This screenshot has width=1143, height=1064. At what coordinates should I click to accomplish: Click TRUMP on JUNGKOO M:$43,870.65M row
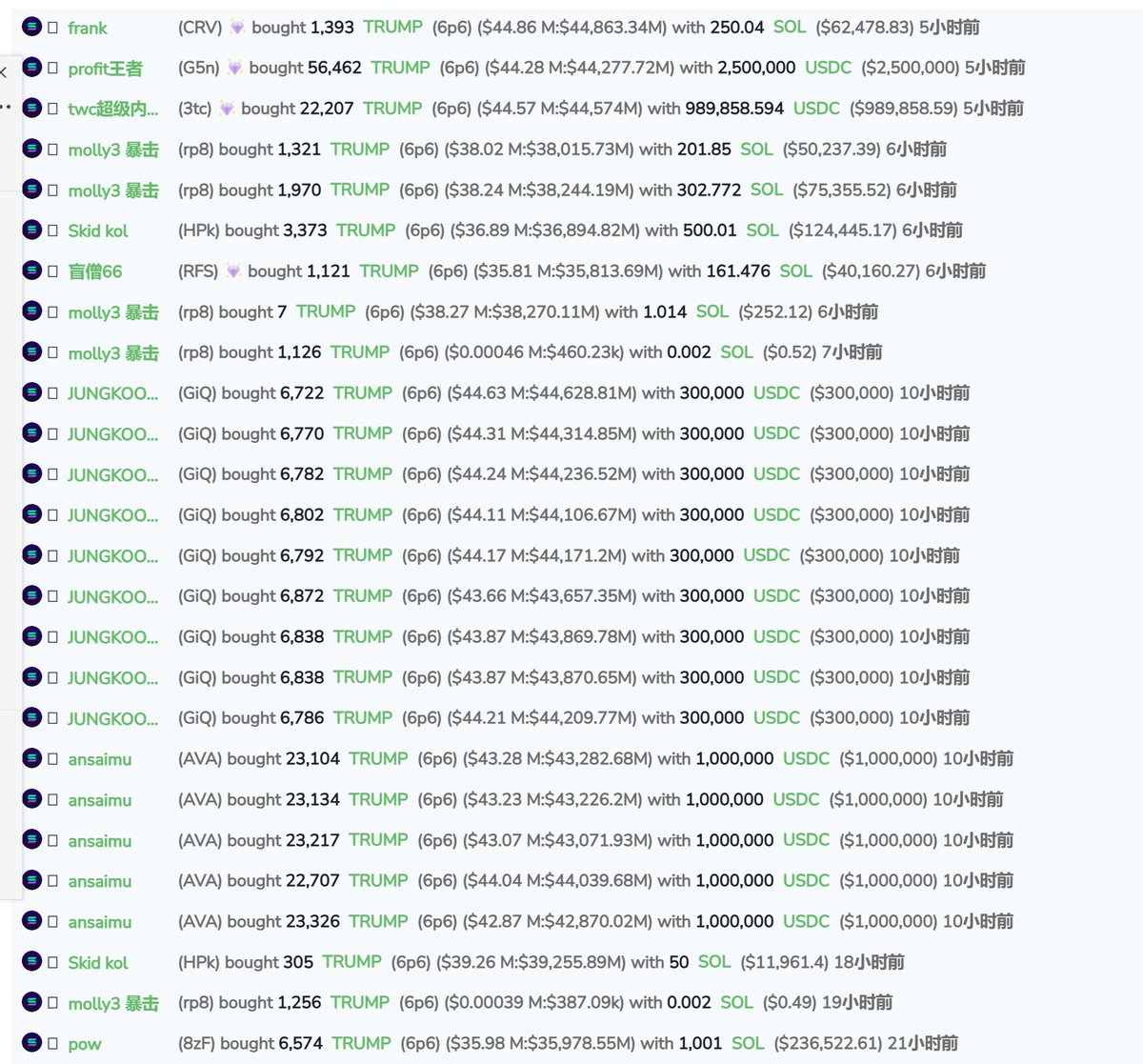point(363,677)
